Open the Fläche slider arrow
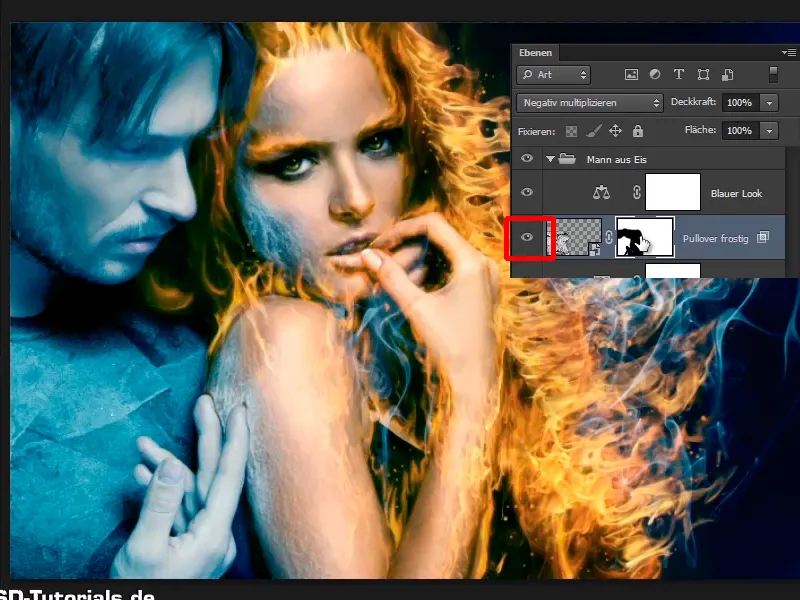Image resolution: width=800 pixels, height=600 pixels. (x=769, y=131)
